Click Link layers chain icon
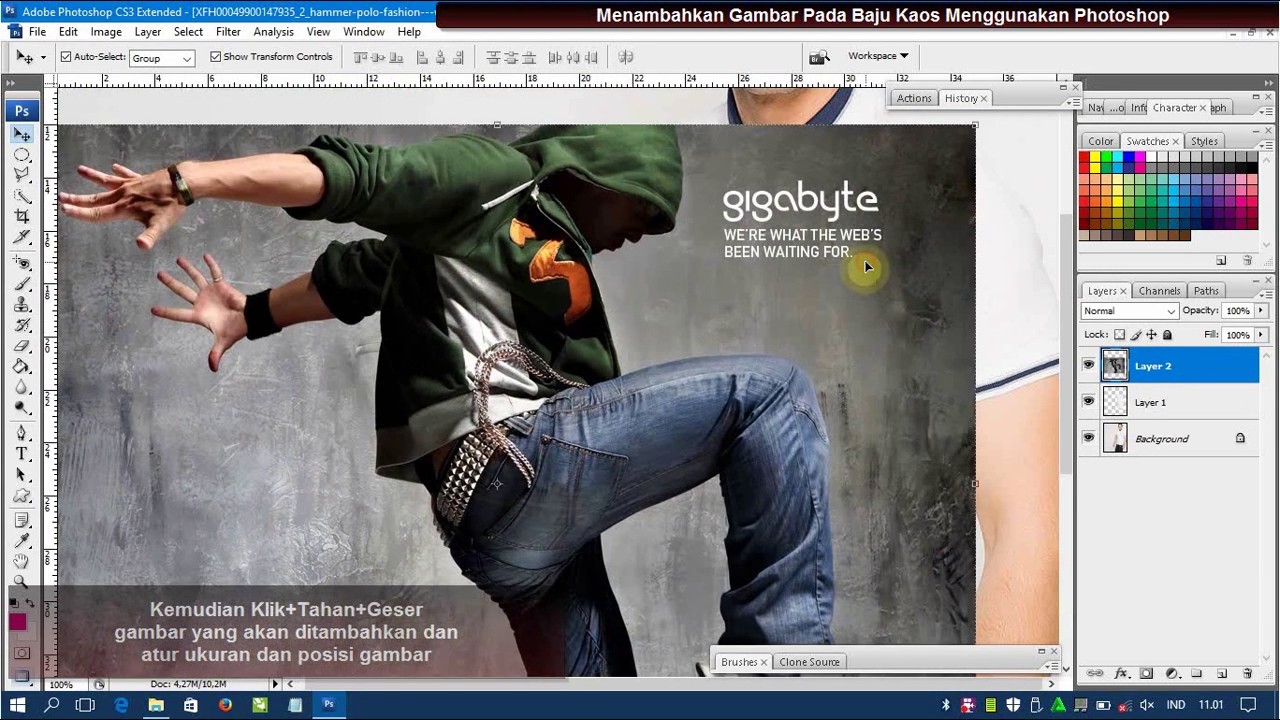 point(1095,674)
